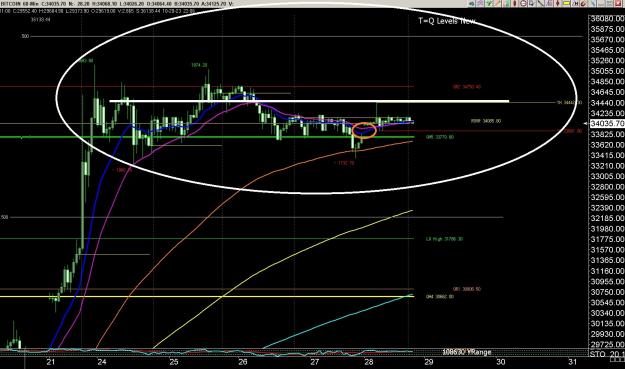Viewport: 625px width, 369px height.
Task: Click the 33825.00 price axis label
Action: 607,134
